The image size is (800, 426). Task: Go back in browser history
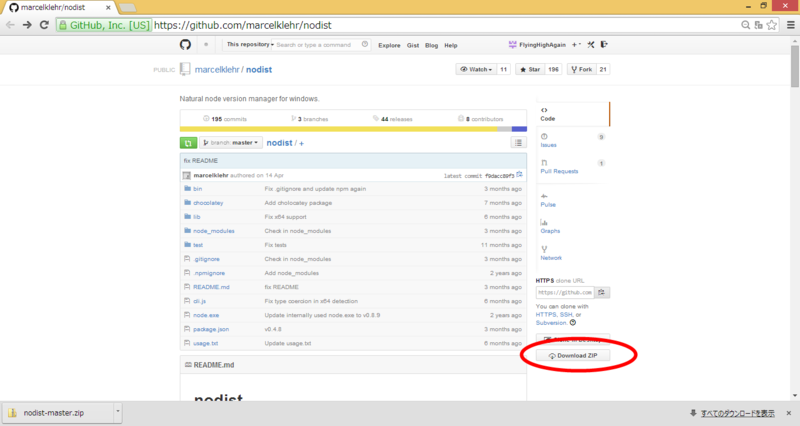point(10,25)
